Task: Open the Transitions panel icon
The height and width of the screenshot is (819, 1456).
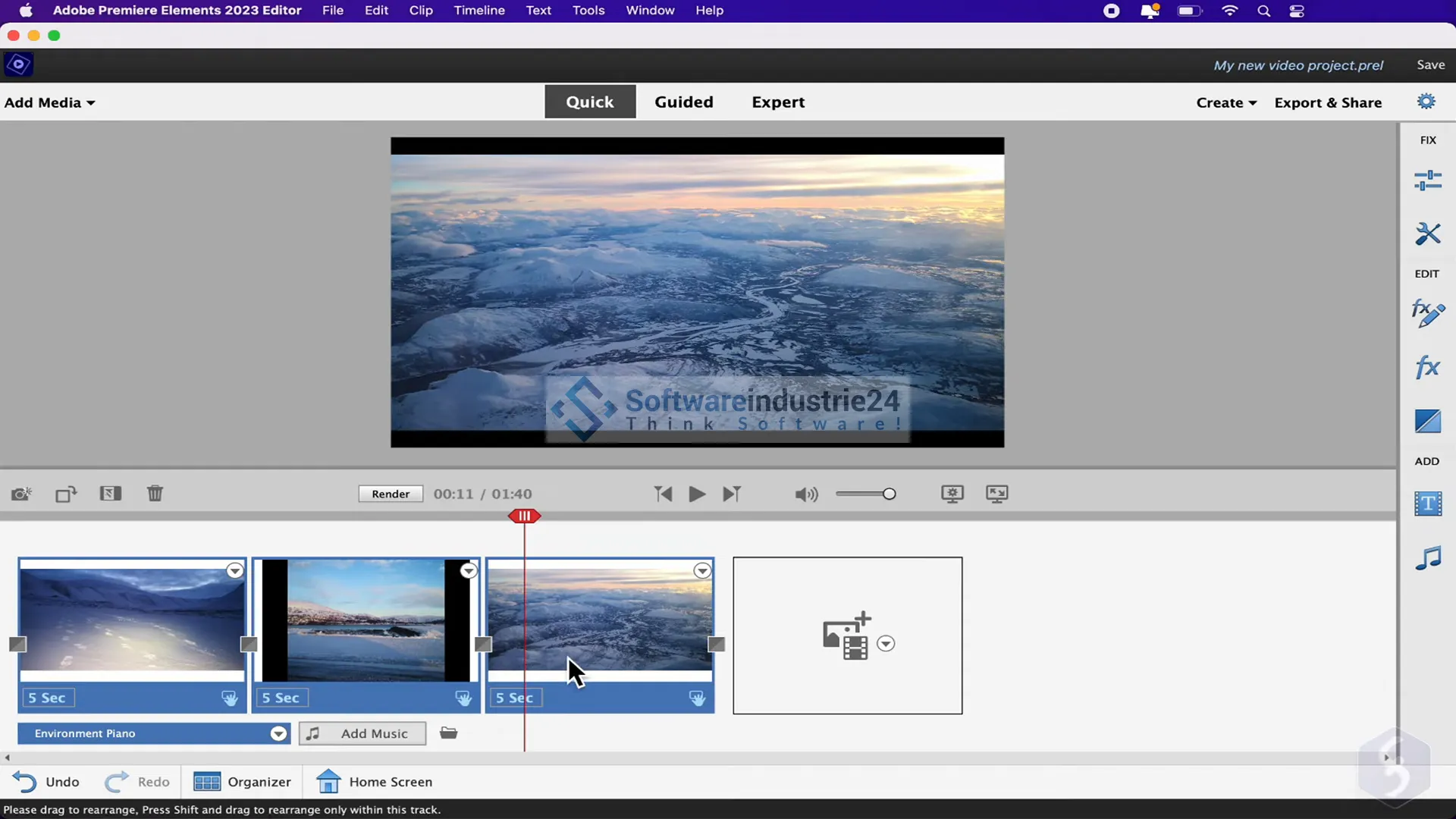Action: [1427, 422]
